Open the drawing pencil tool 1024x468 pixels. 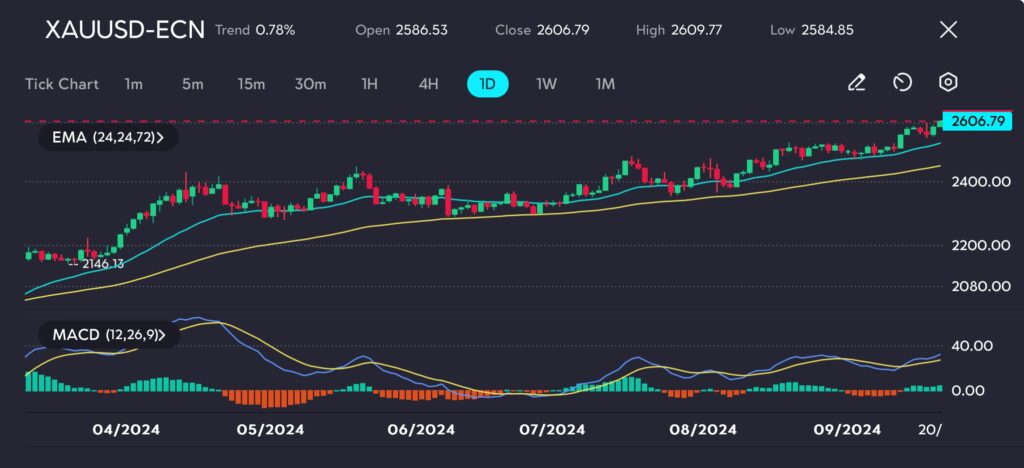coord(856,83)
